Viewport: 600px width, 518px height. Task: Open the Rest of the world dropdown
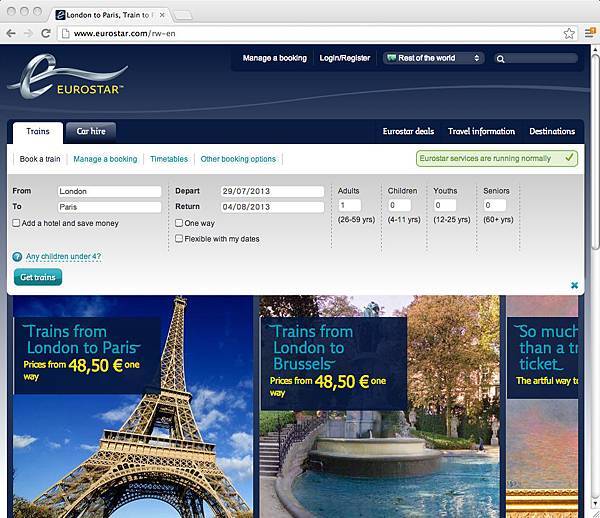pyautogui.click(x=434, y=58)
